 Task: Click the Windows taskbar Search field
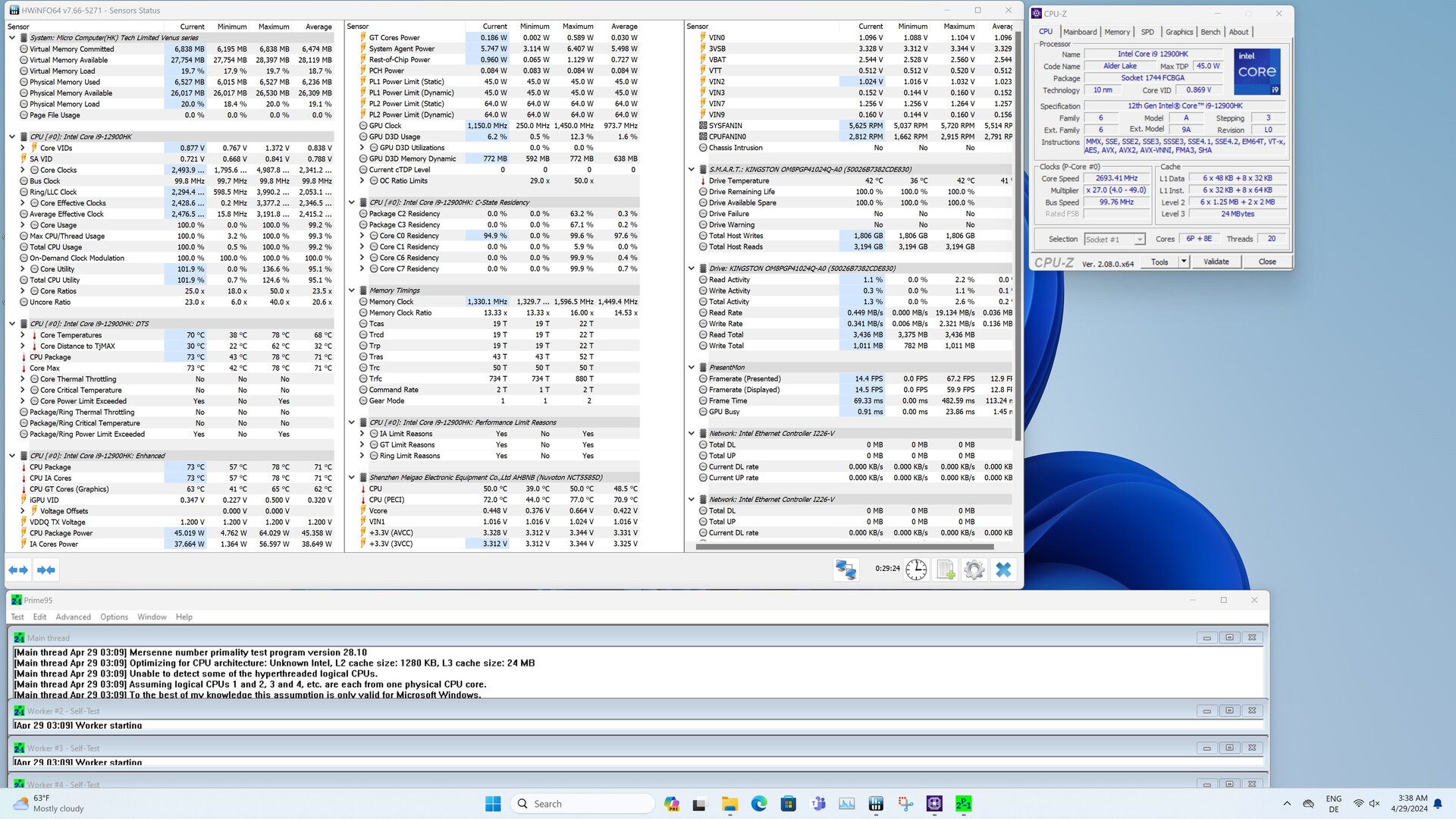click(x=582, y=804)
